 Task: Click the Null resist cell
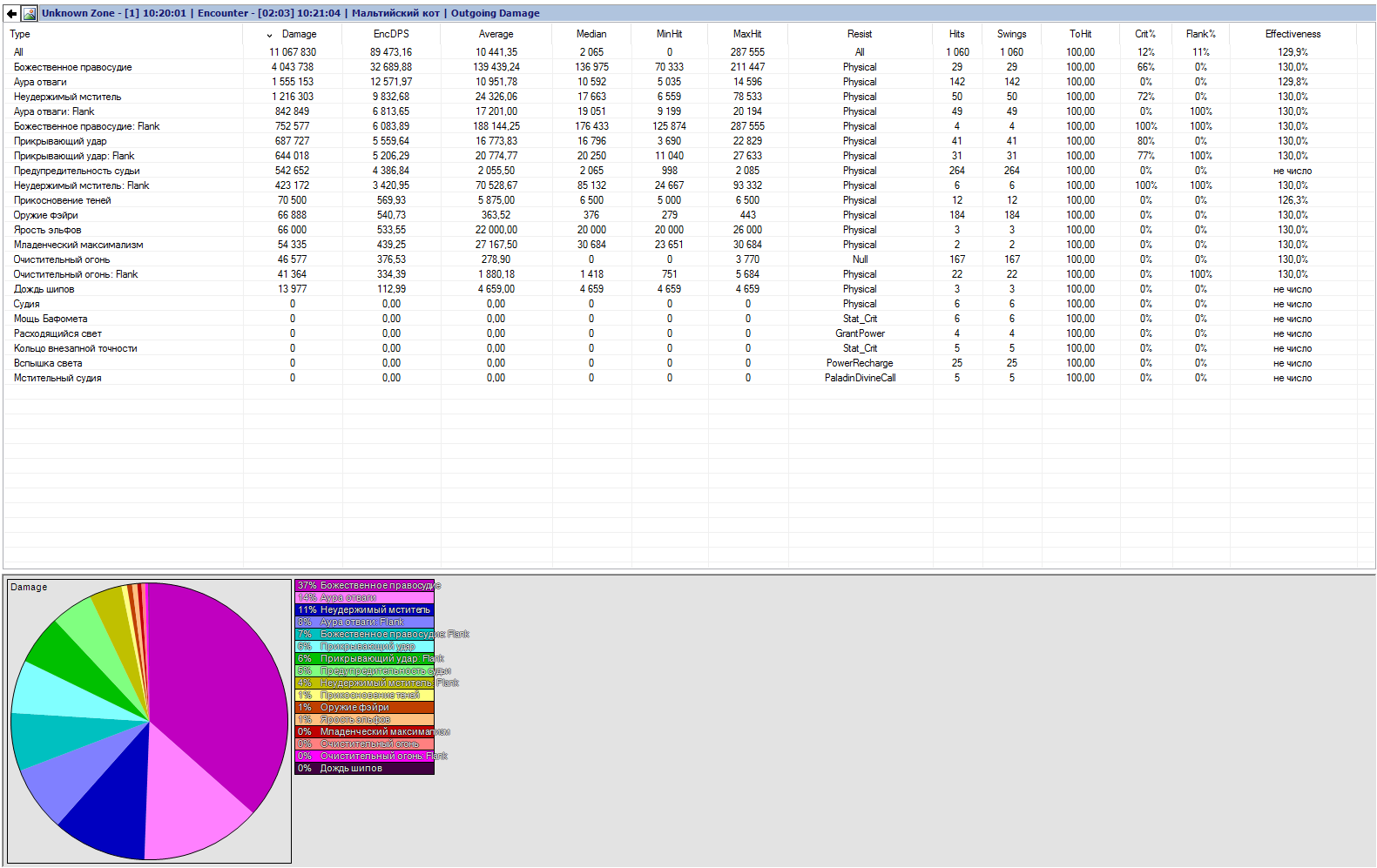point(860,259)
